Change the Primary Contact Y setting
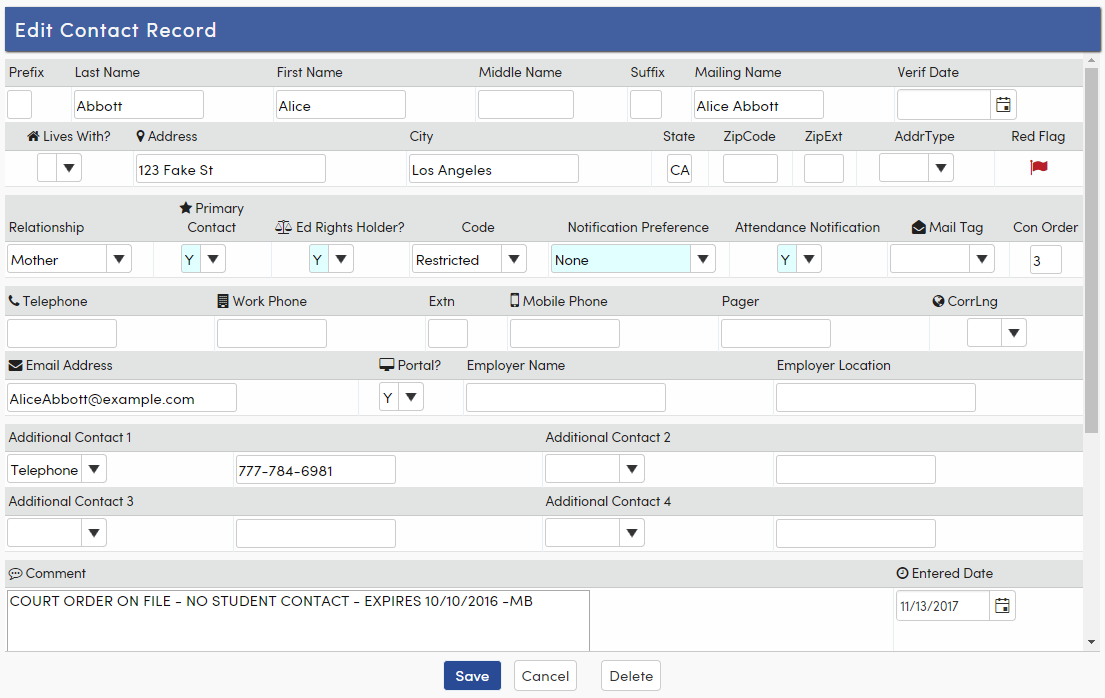 (x=212, y=258)
